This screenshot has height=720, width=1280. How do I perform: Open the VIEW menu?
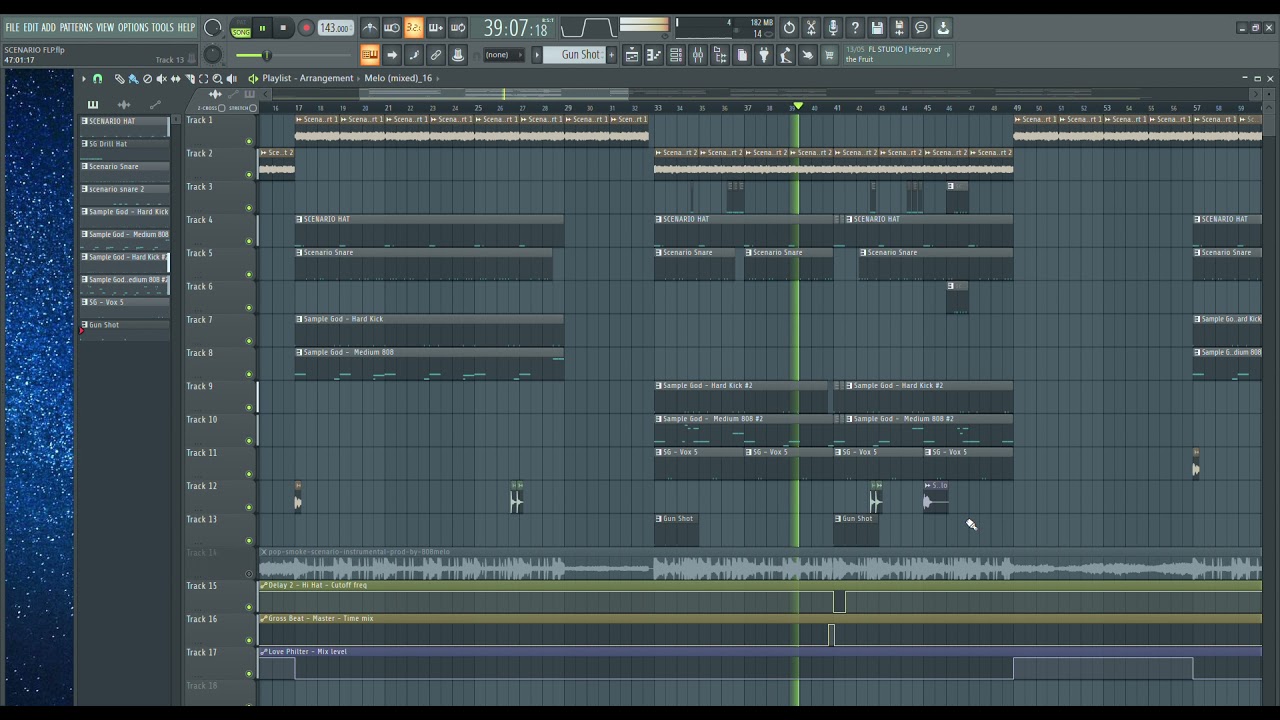click(105, 27)
